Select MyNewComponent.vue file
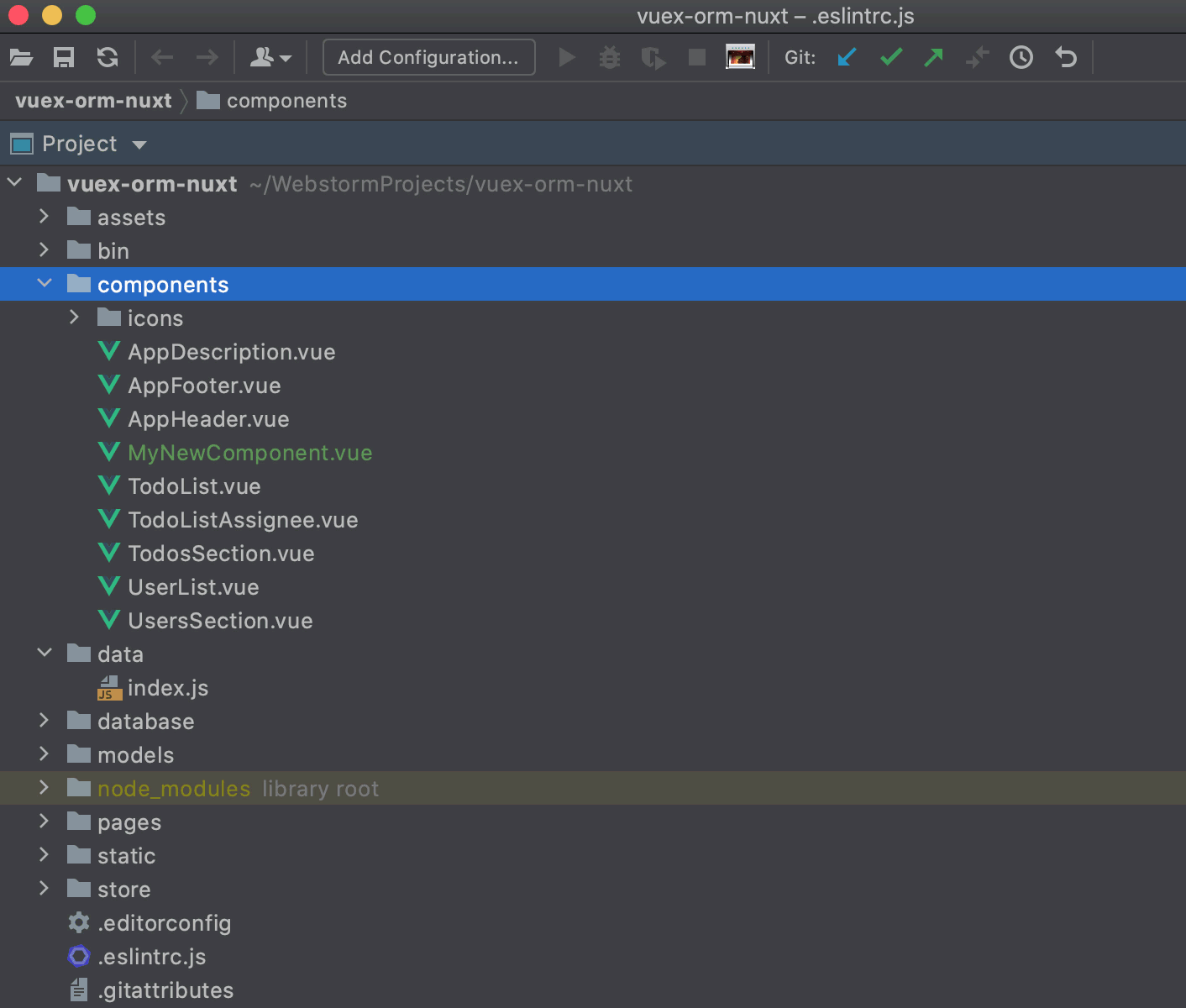Viewport: 1186px width, 1008px height. tap(249, 453)
